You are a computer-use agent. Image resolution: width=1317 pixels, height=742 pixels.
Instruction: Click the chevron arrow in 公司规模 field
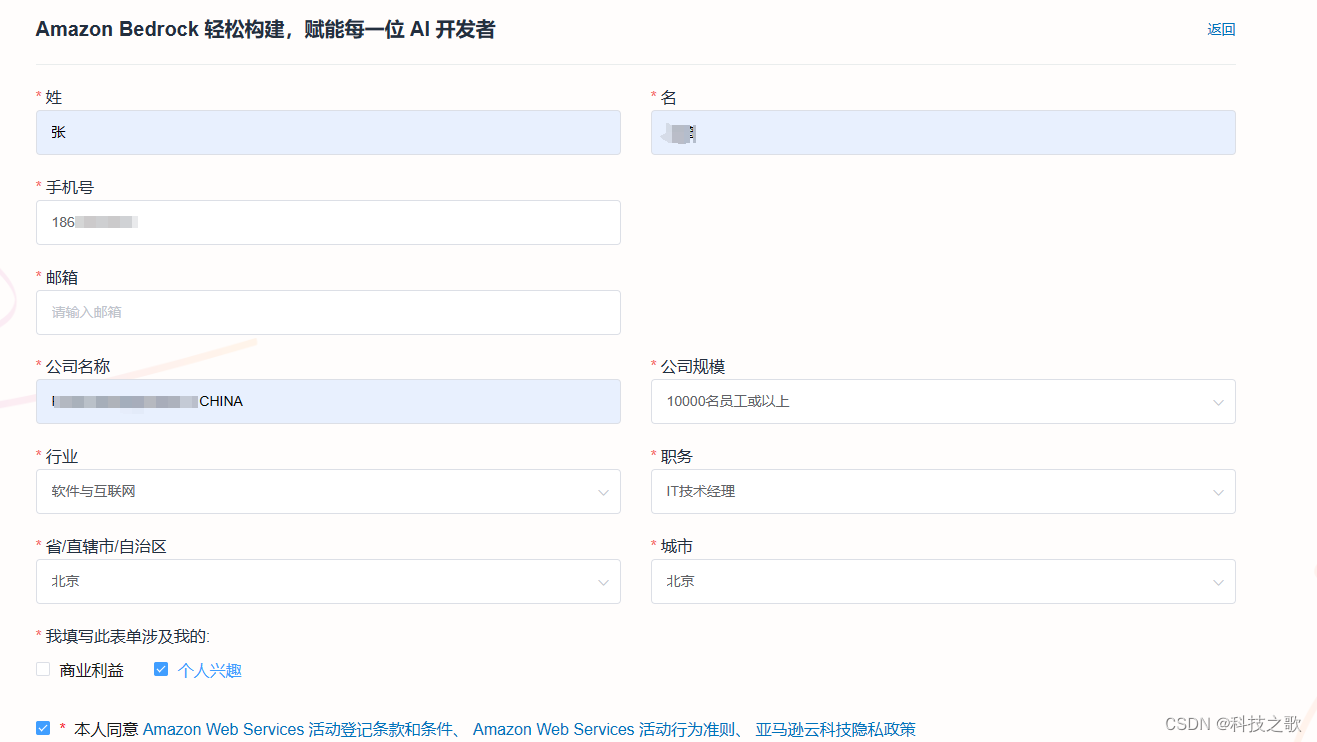click(x=1218, y=402)
